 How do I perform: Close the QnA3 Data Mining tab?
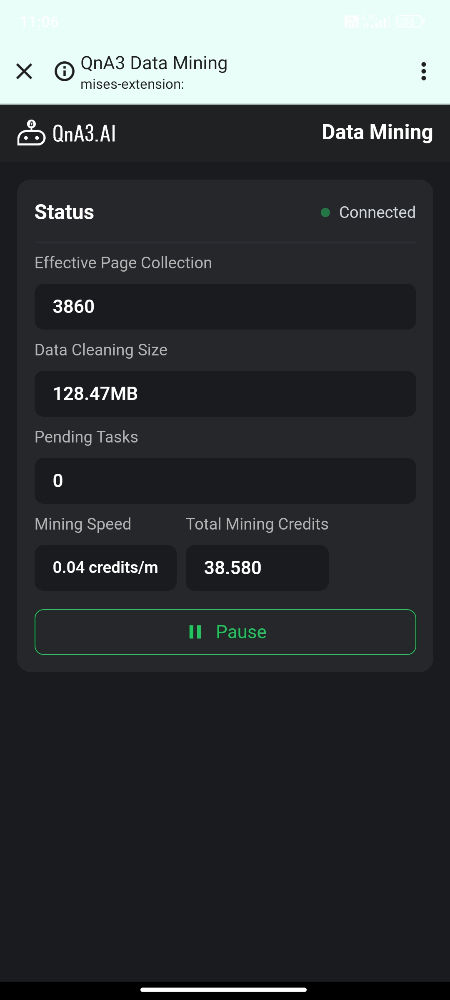click(x=24, y=71)
